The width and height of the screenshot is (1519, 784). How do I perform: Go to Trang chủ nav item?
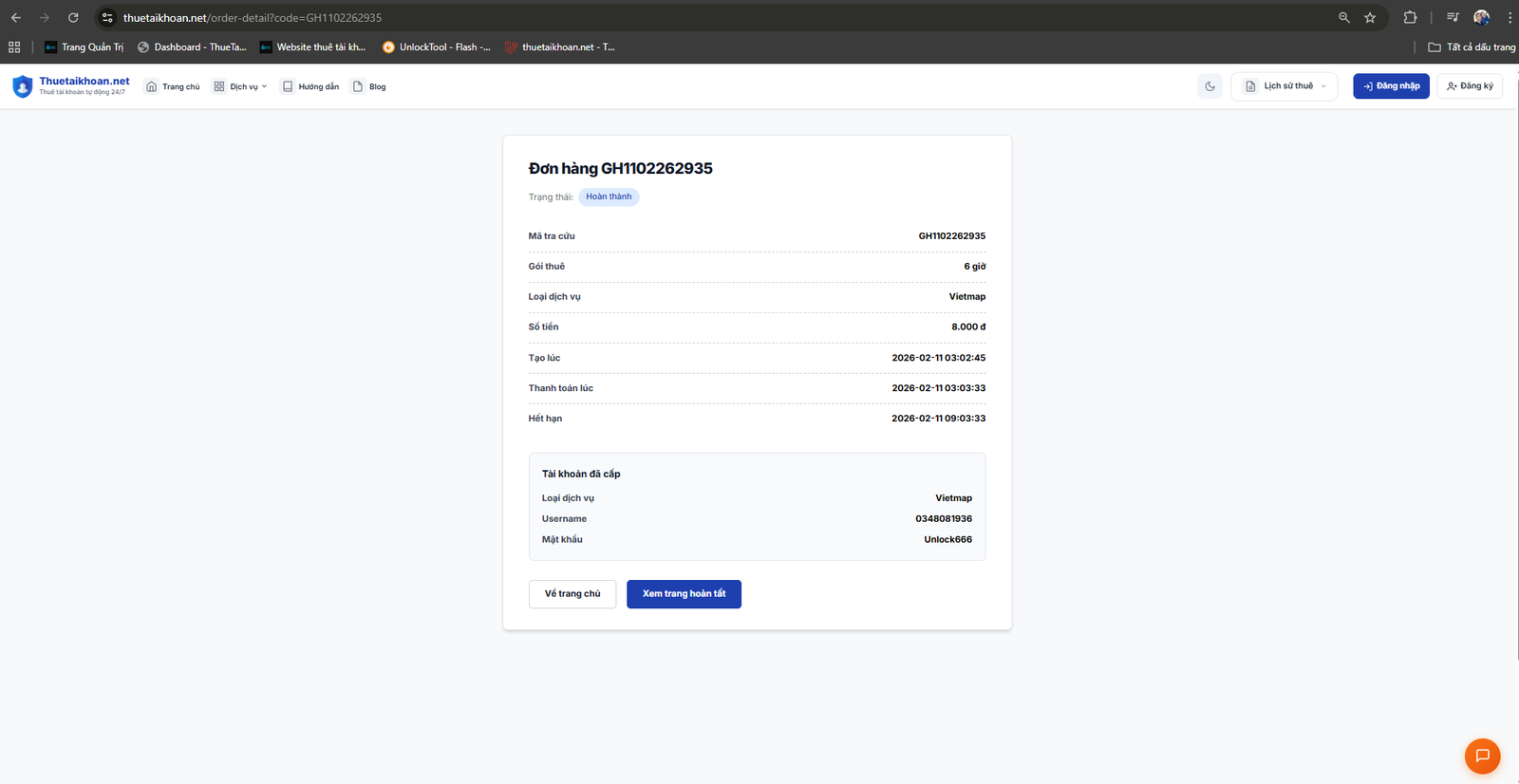(x=173, y=86)
